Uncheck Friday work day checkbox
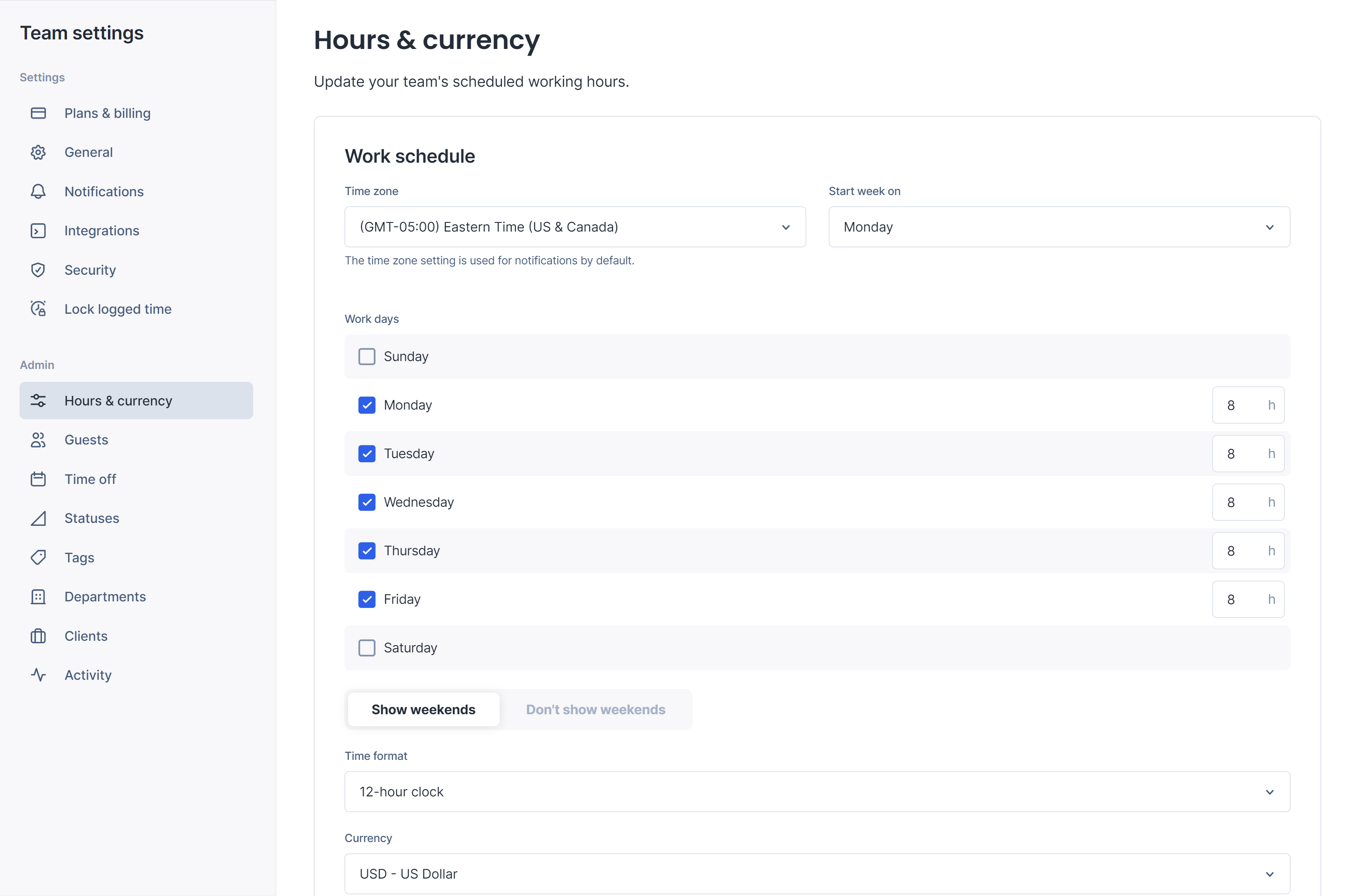 pyautogui.click(x=367, y=599)
